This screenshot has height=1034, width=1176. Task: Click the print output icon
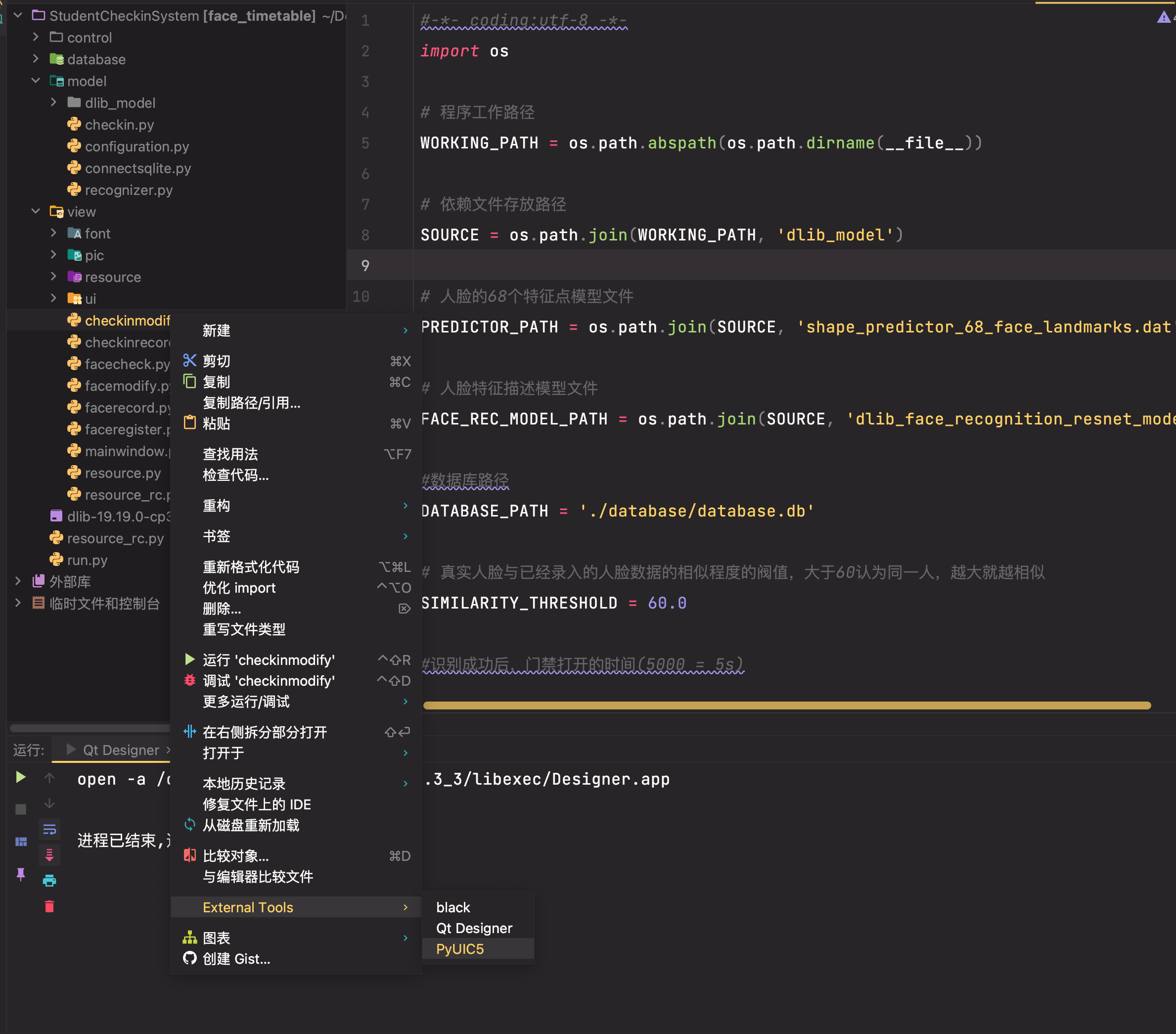tap(49, 880)
